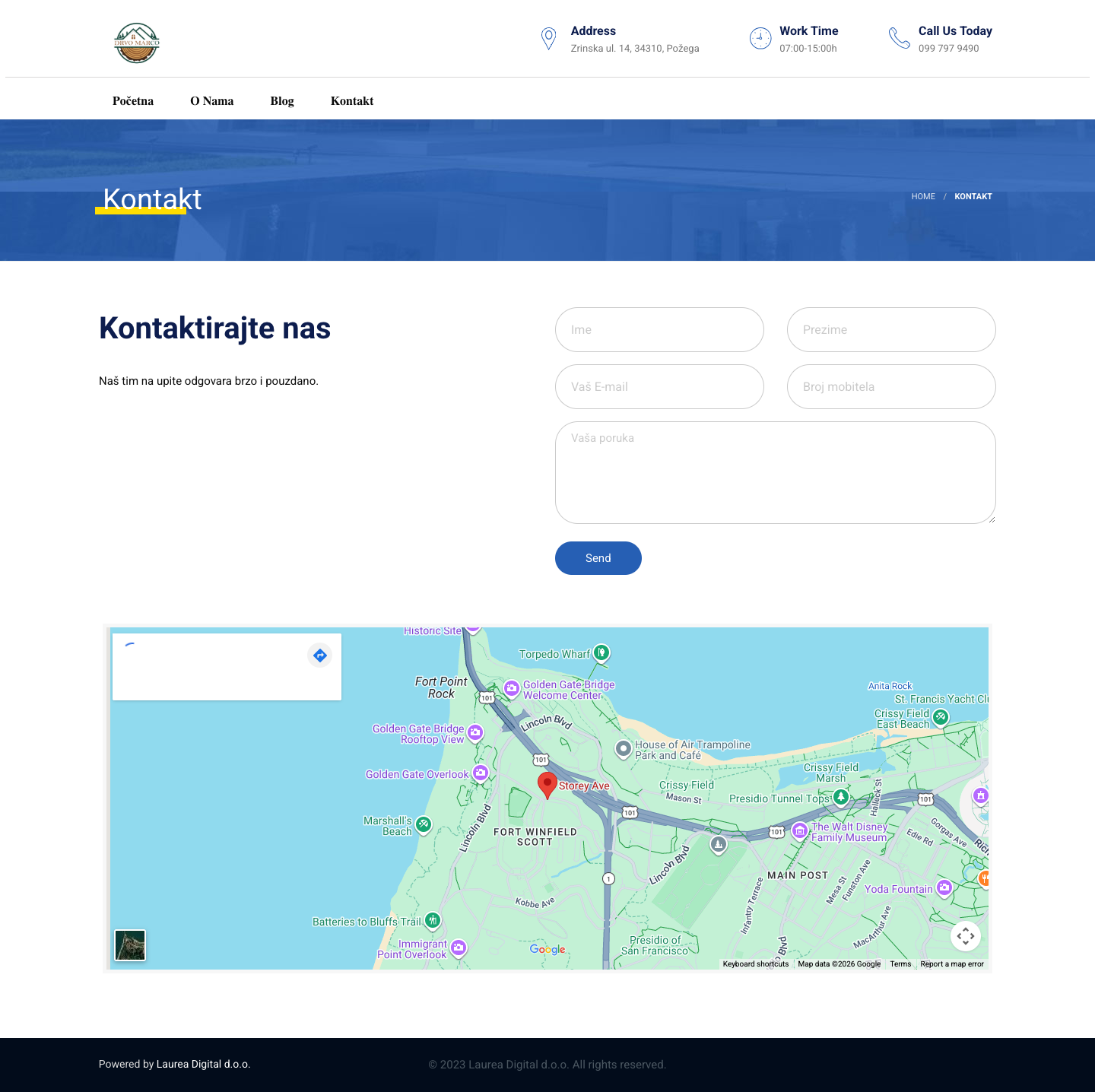1095x1092 pixels.
Task: Open map directions arrow icon
Action: [x=320, y=655]
